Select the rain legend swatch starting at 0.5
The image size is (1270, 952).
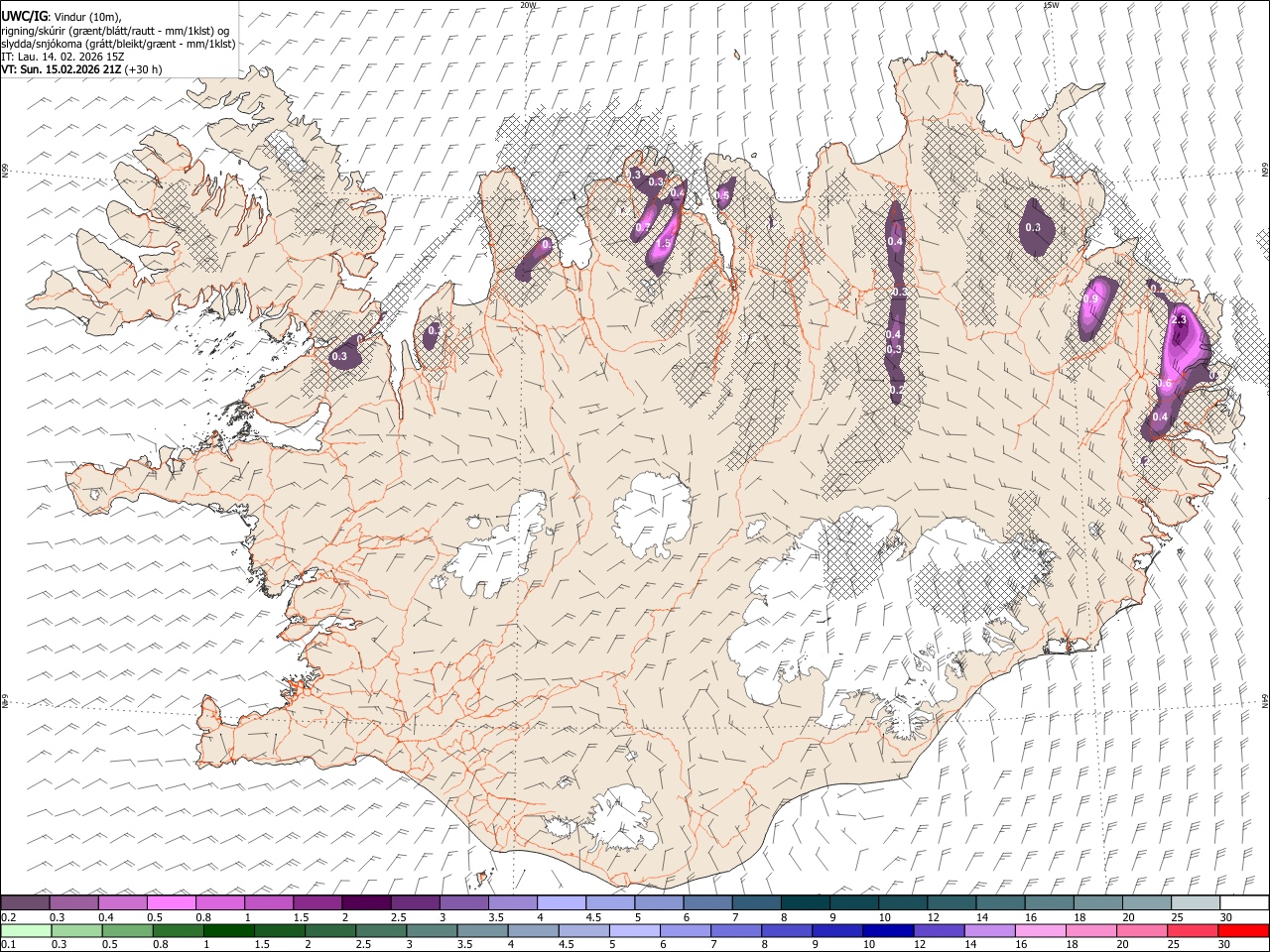pyautogui.click(x=128, y=930)
